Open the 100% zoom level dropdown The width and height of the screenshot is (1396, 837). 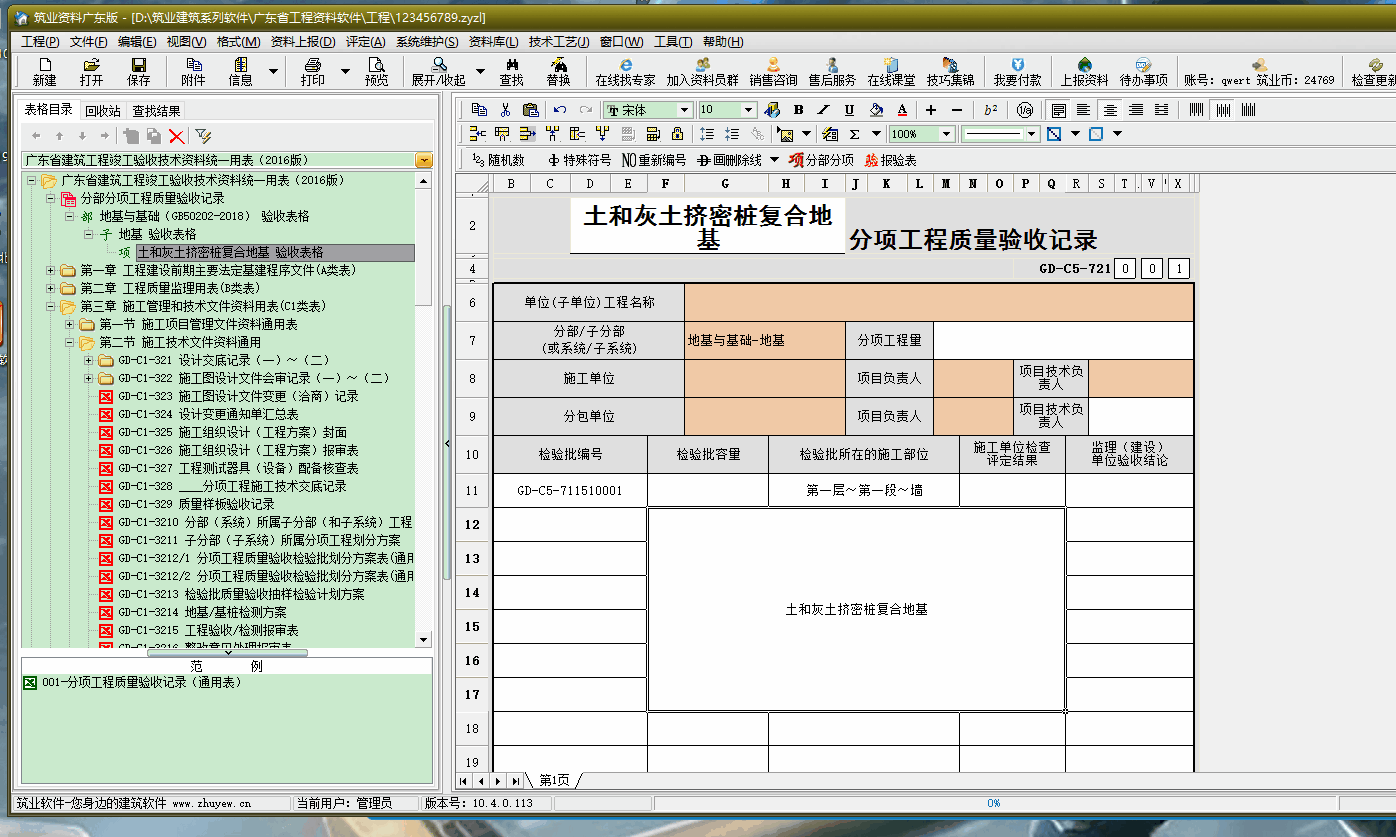pyautogui.click(x=946, y=134)
